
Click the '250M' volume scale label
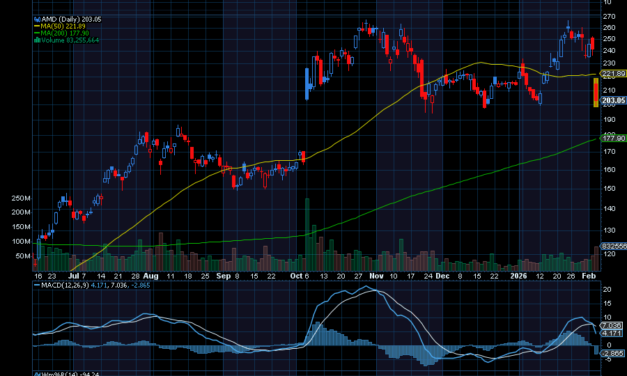21,198
